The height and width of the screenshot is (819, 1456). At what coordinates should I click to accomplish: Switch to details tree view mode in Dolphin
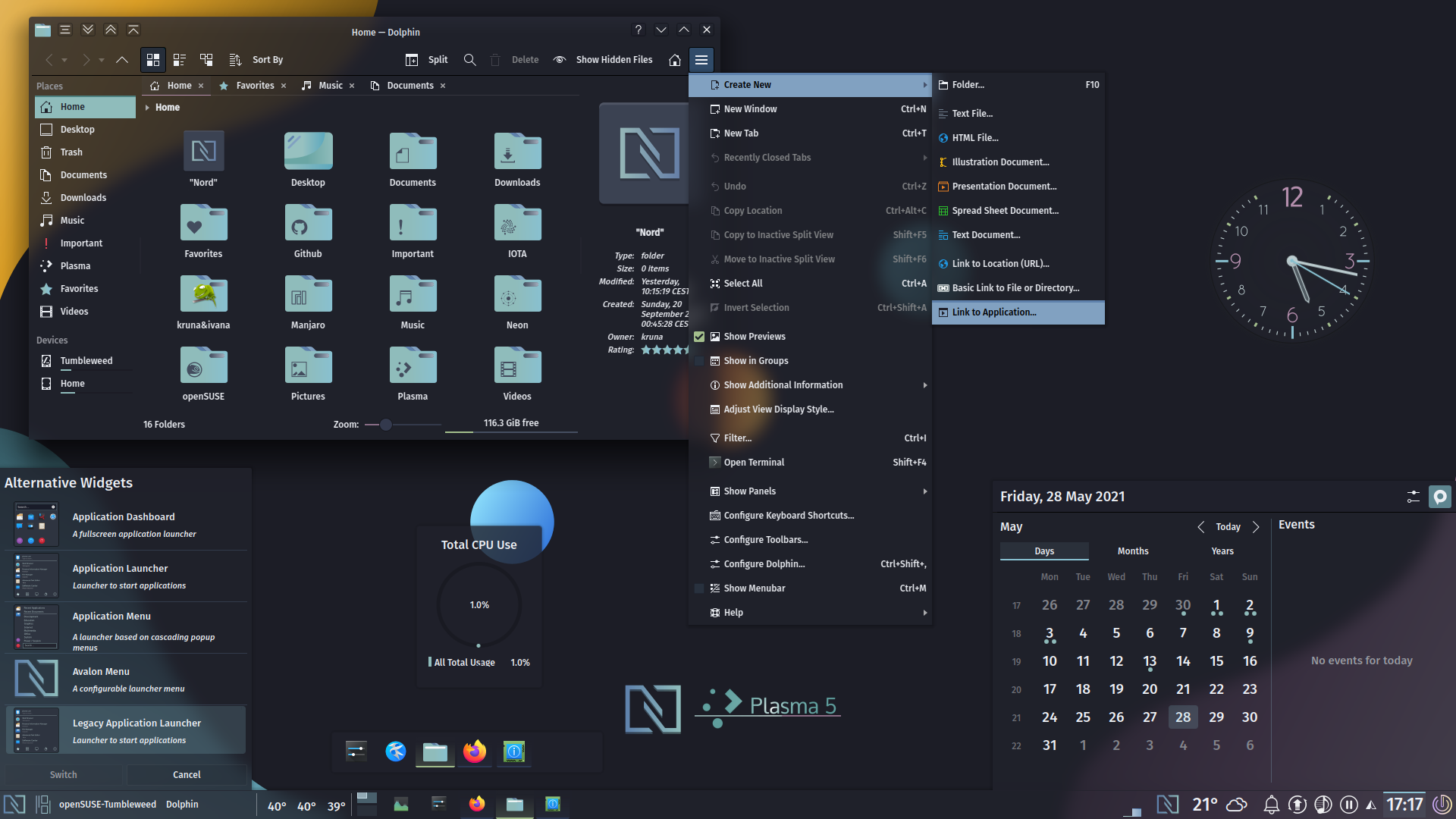(x=206, y=59)
